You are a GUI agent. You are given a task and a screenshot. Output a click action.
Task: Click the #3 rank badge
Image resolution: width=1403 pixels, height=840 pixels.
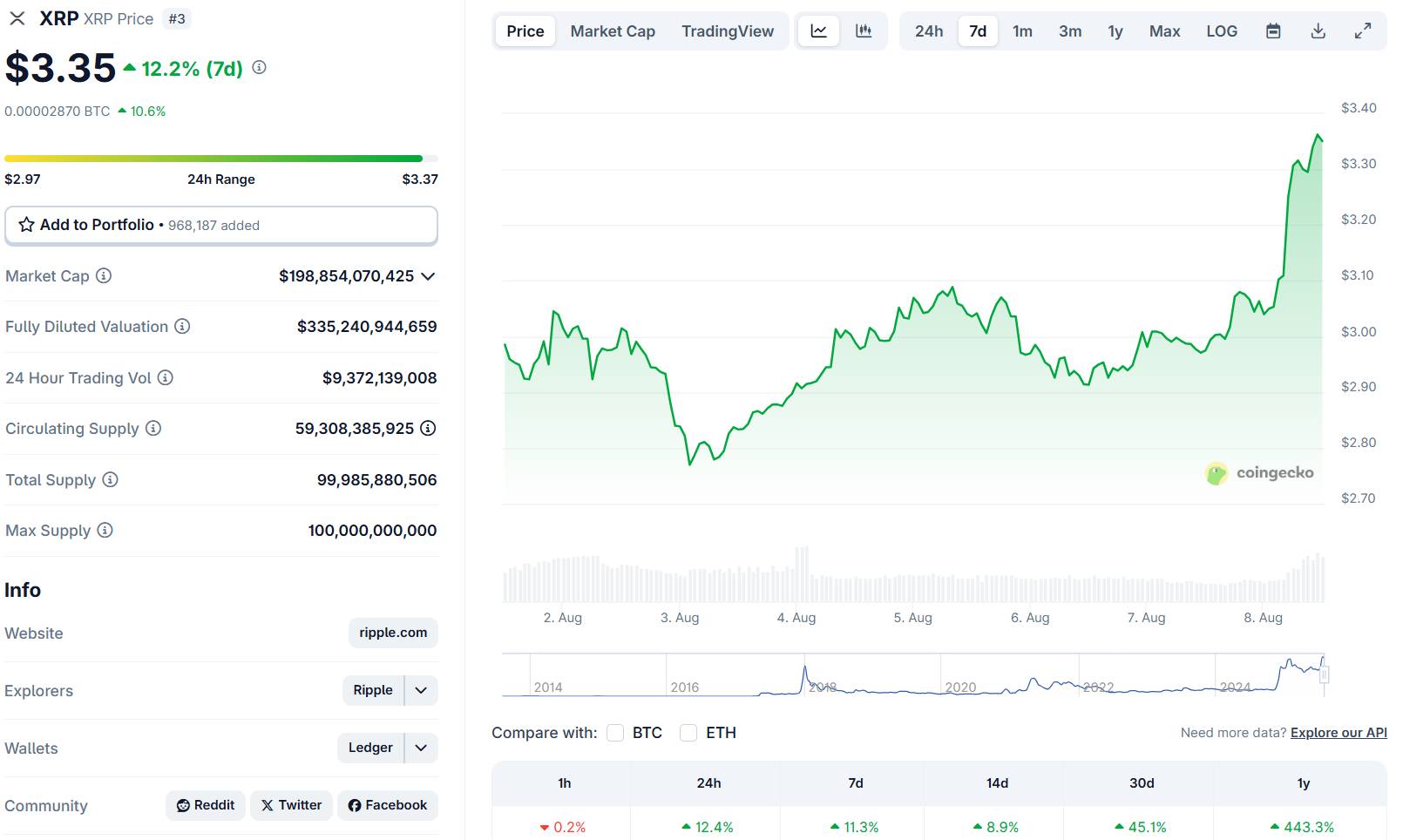(177, 18)
